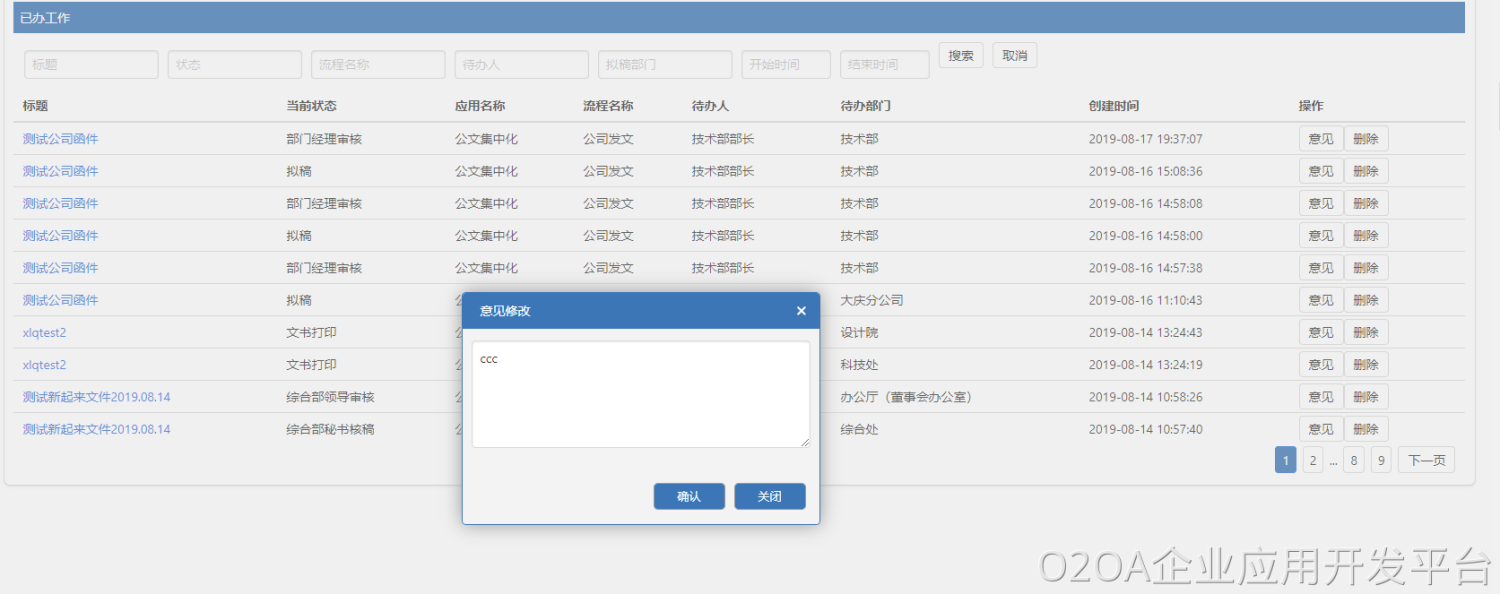The image size is (1500, 594).
Task: Close the 意见修改 dialog with X
Action: click(x=801, y=311)
